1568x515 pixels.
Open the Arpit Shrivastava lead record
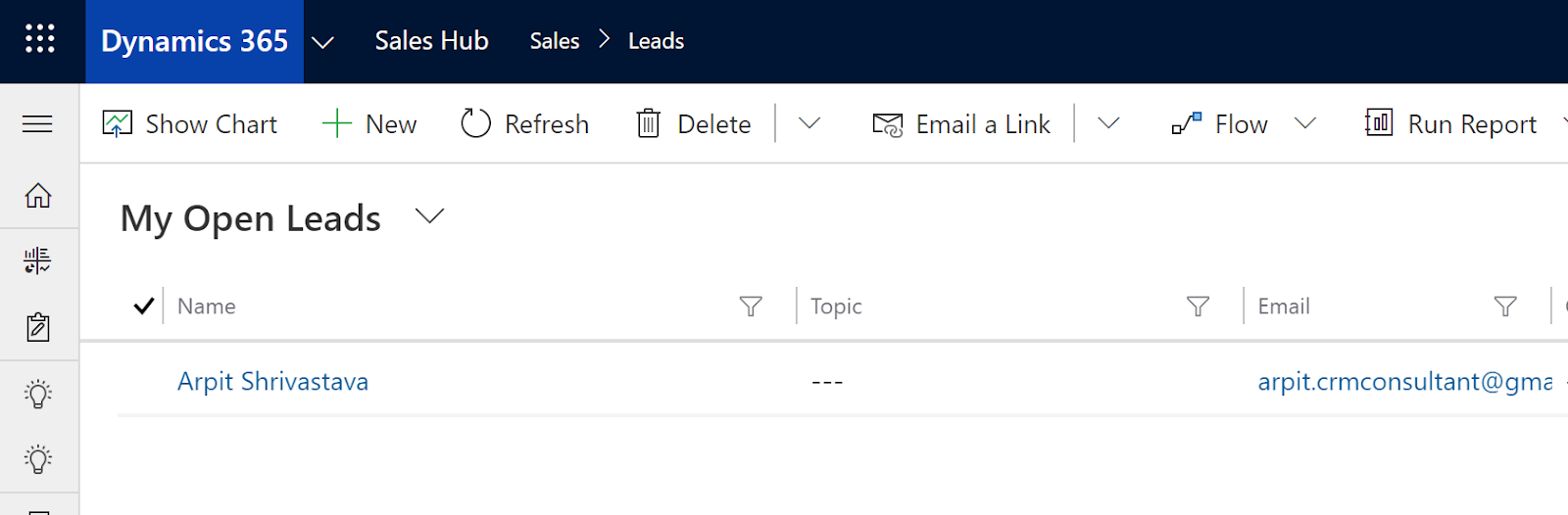click(x=272, y=382)
